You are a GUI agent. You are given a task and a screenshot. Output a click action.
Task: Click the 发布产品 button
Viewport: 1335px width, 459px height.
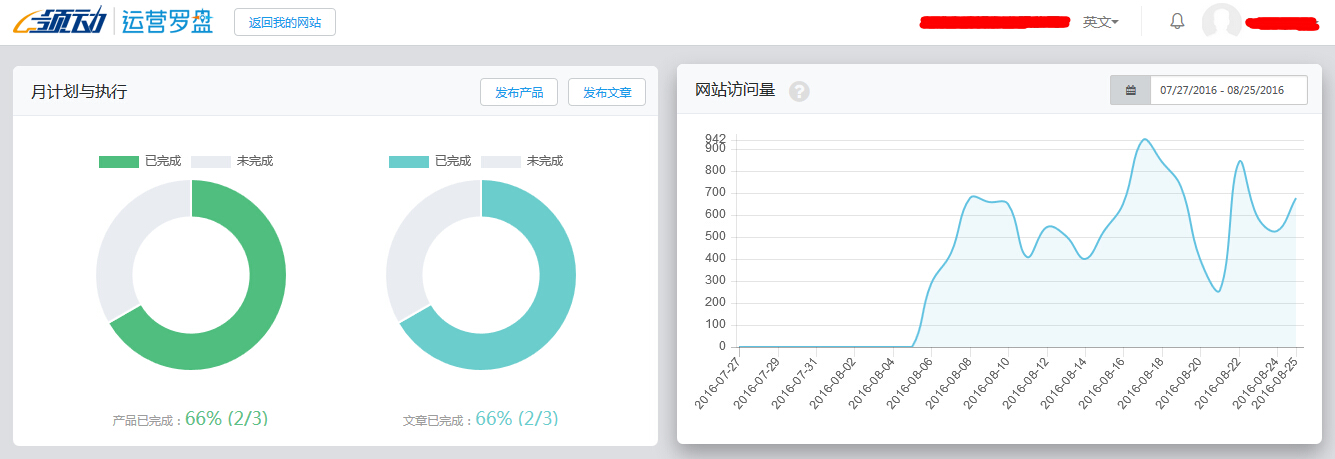[519, 92]
